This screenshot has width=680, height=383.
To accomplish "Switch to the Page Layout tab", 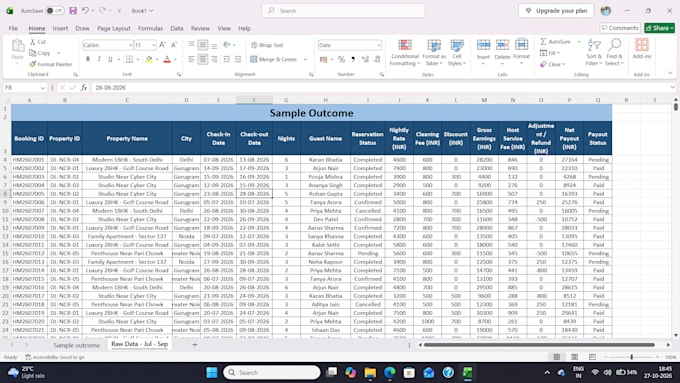I will click(114, 28).
